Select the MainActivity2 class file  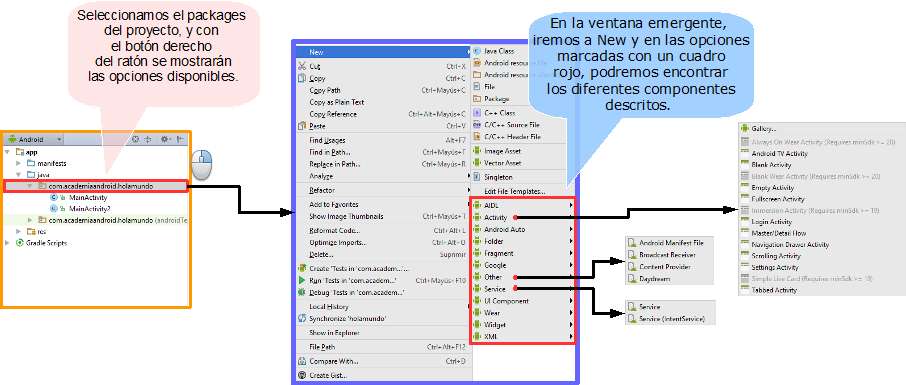90,208
